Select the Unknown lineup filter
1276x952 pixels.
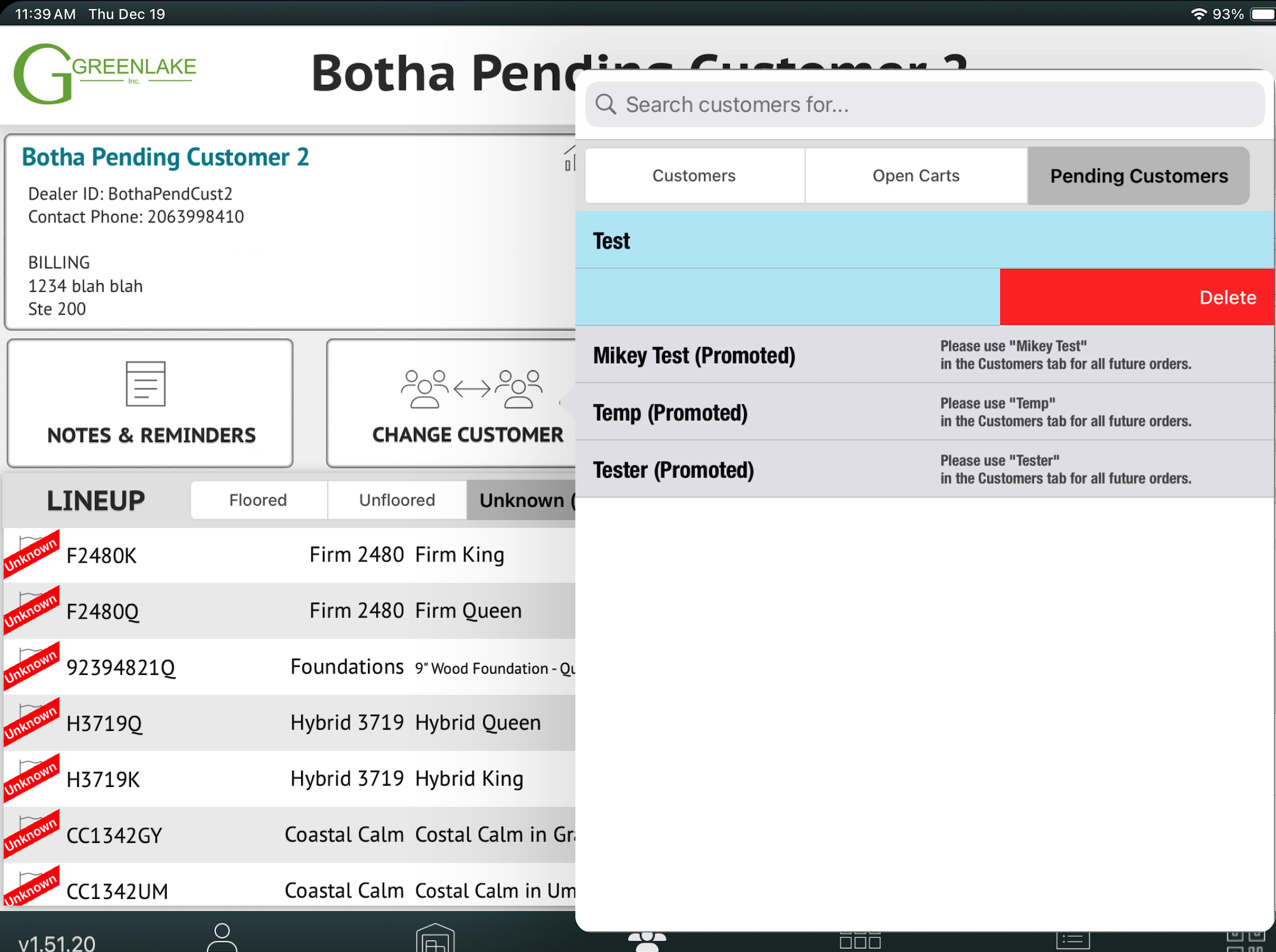[522, 500]
